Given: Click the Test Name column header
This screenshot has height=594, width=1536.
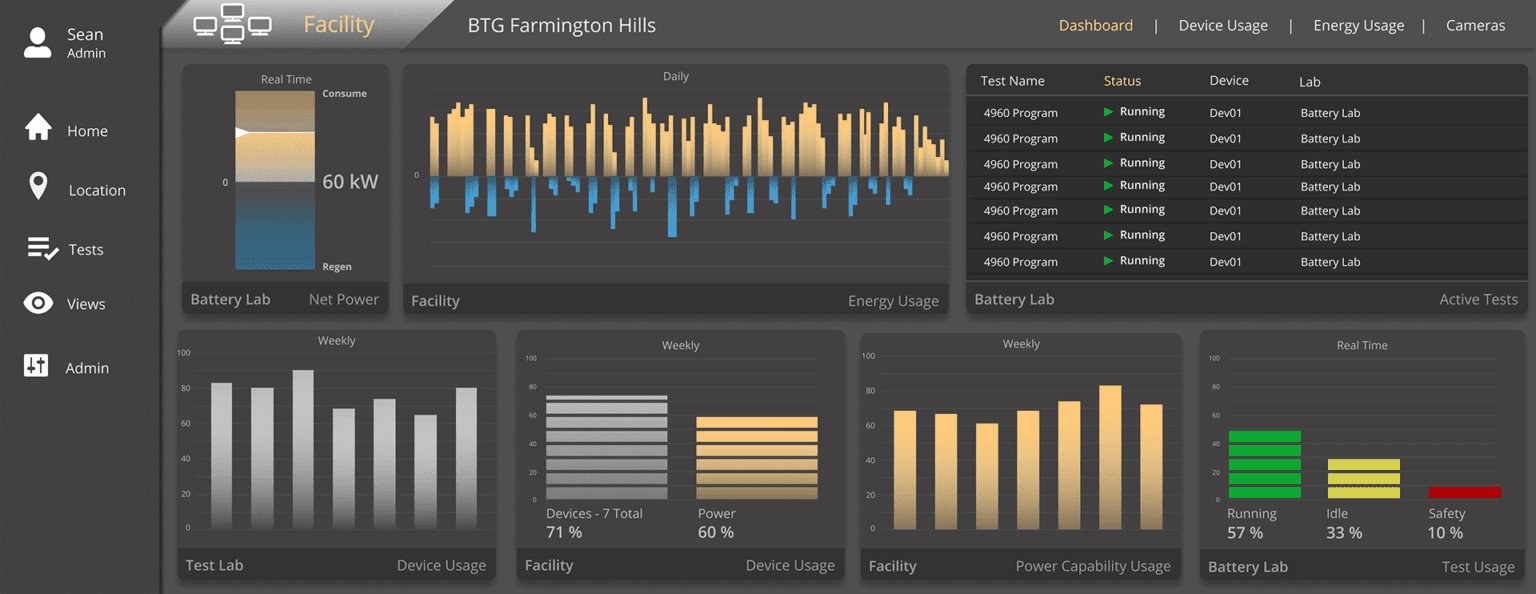Looking at the screenshot, I should tap(1012, 81).
